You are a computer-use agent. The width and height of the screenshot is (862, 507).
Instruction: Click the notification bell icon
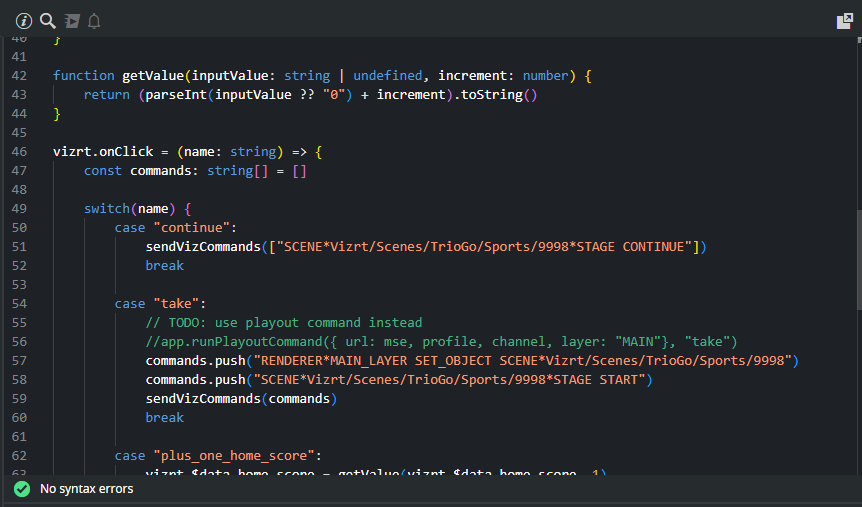tap(94, 20)
